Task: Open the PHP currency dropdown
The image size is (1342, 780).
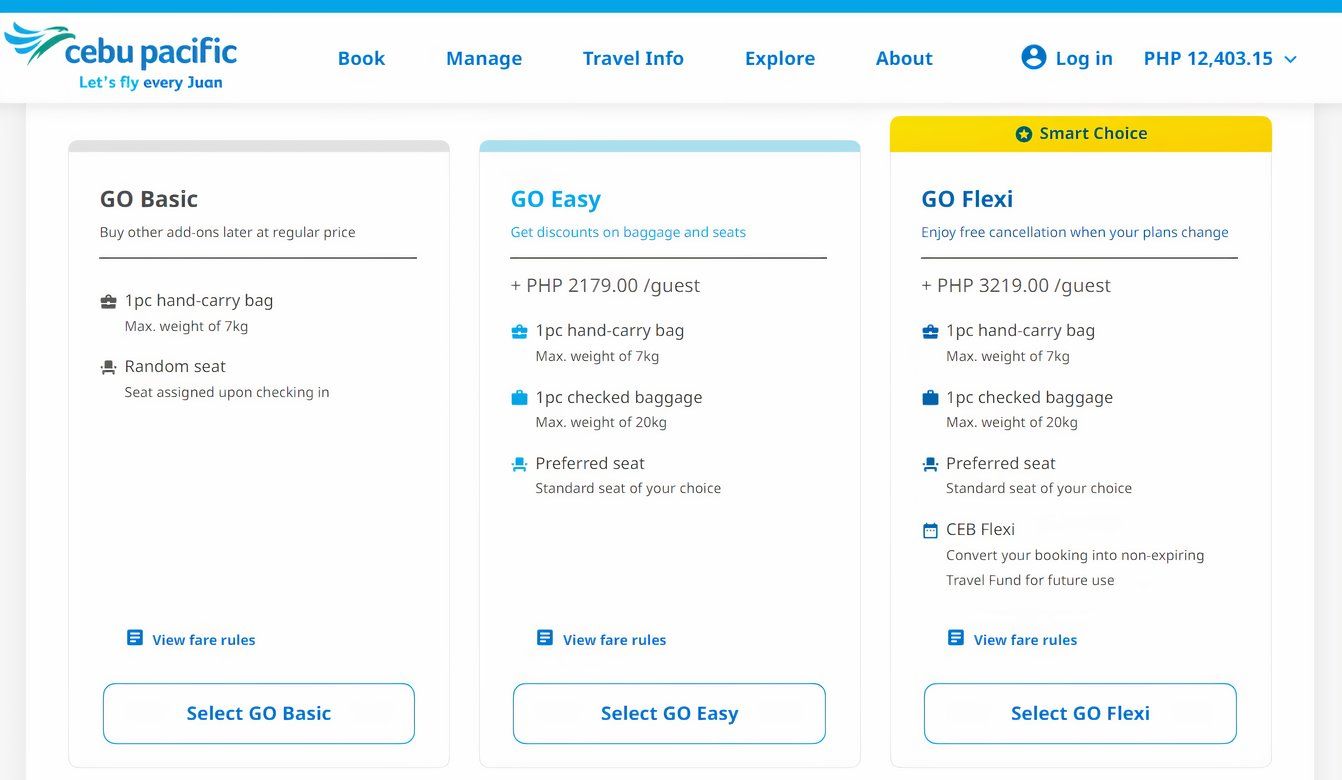Action: [1219, 59]
